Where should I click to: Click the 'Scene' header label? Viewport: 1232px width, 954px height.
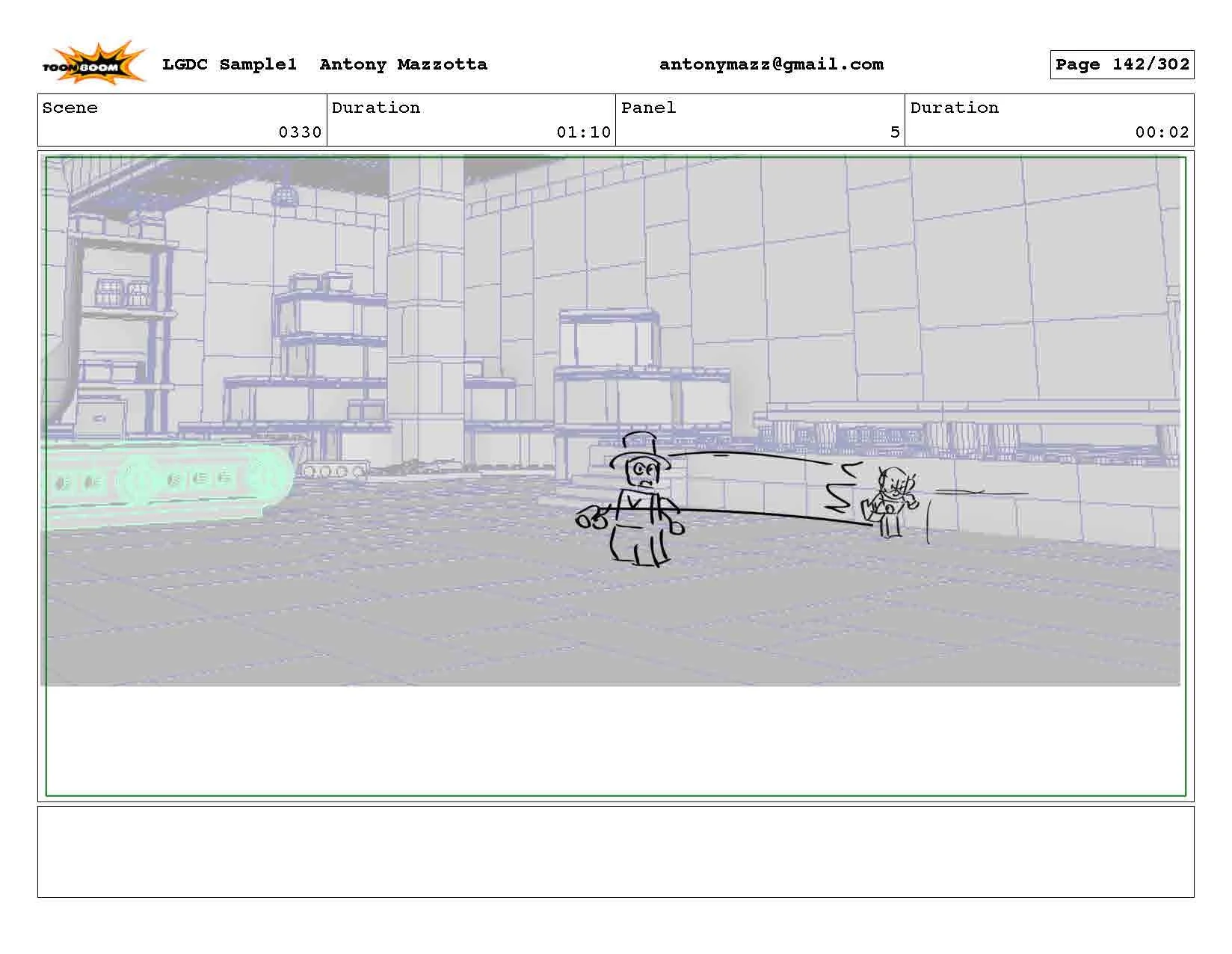70,108
